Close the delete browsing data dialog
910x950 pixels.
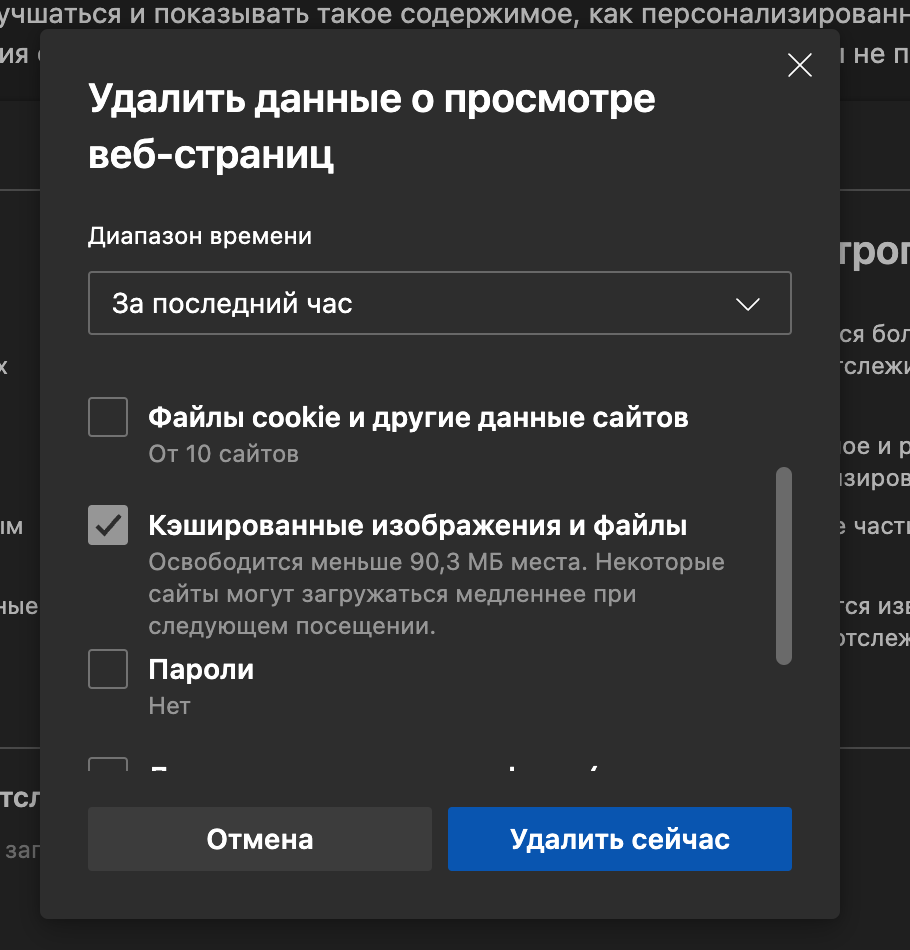pyautogui.click(x=799, y=66)
